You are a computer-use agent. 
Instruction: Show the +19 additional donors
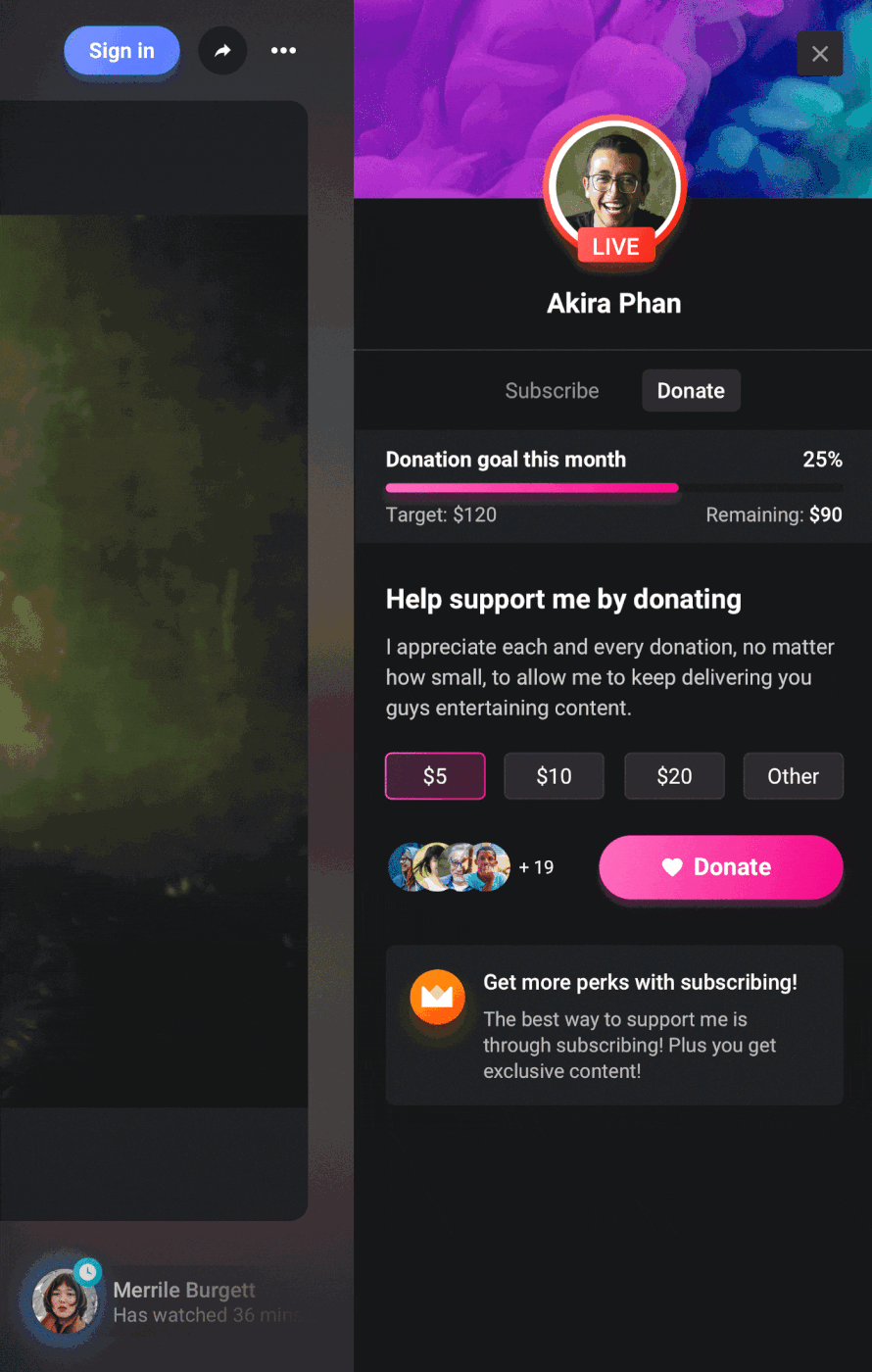point(537,867)
